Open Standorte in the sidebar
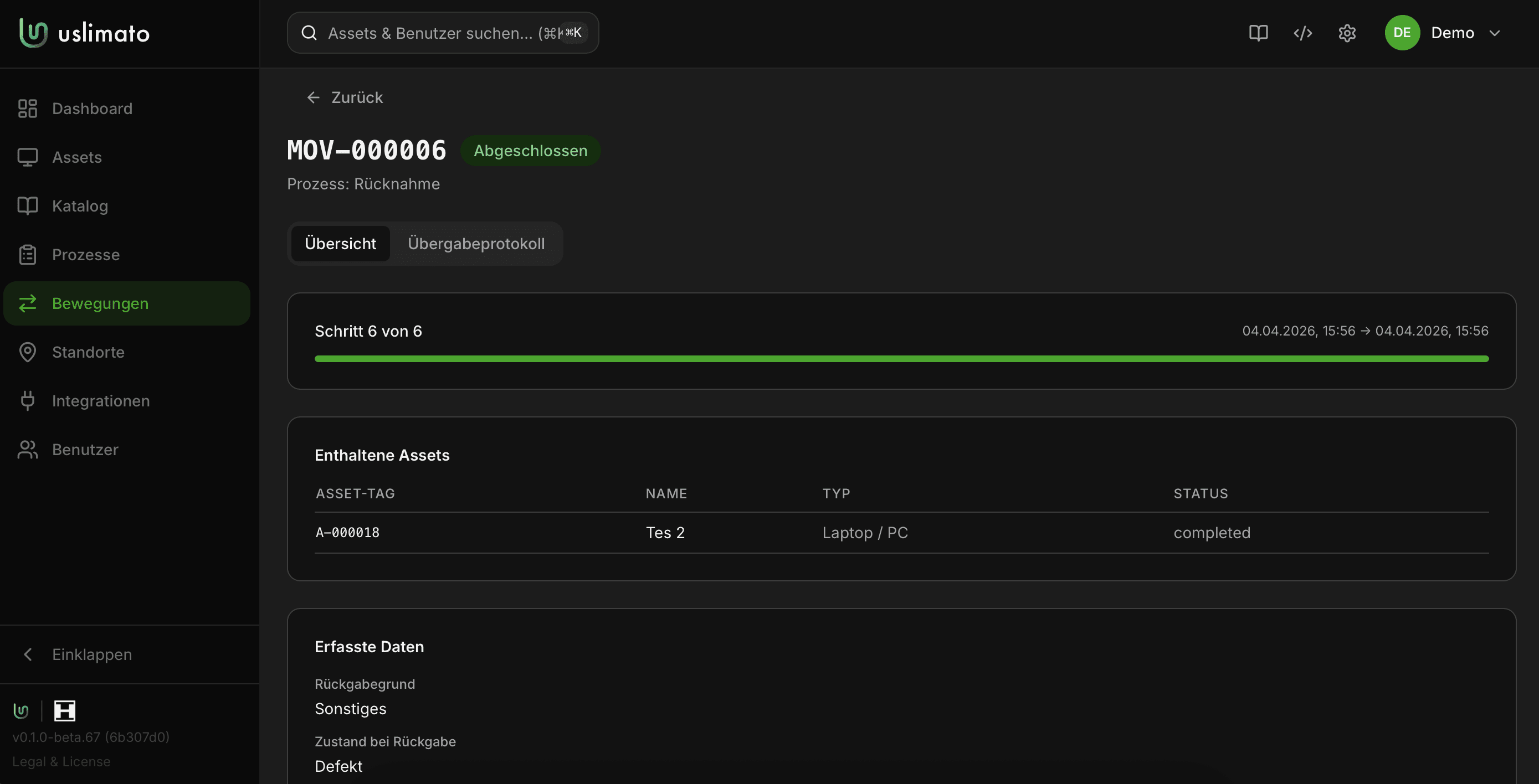The width and height of the screenshot is (1539, 784). pyautogui.click(x=127, y=352)
